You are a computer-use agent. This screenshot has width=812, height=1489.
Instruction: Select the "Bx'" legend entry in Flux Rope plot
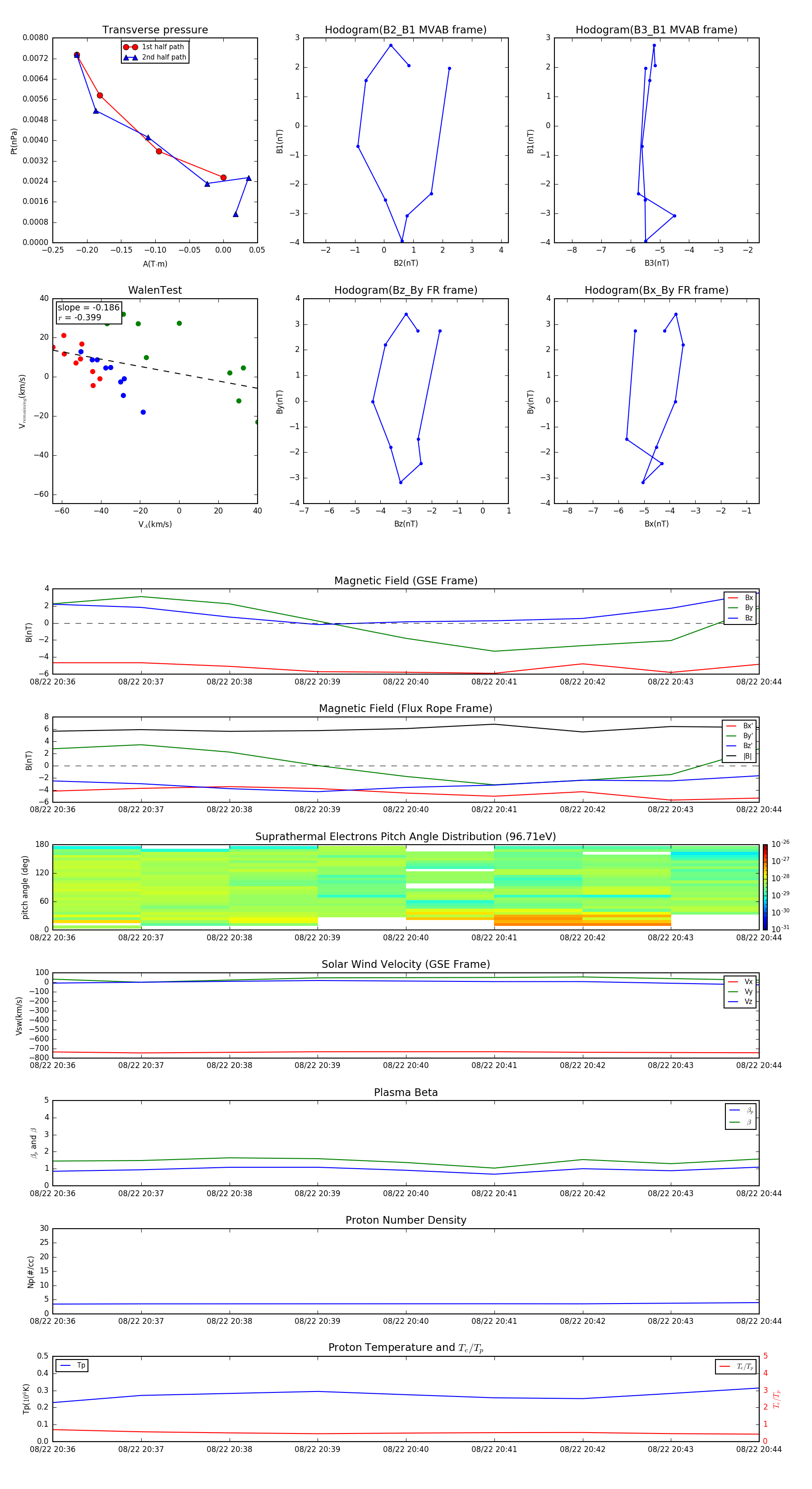(740, 726)
